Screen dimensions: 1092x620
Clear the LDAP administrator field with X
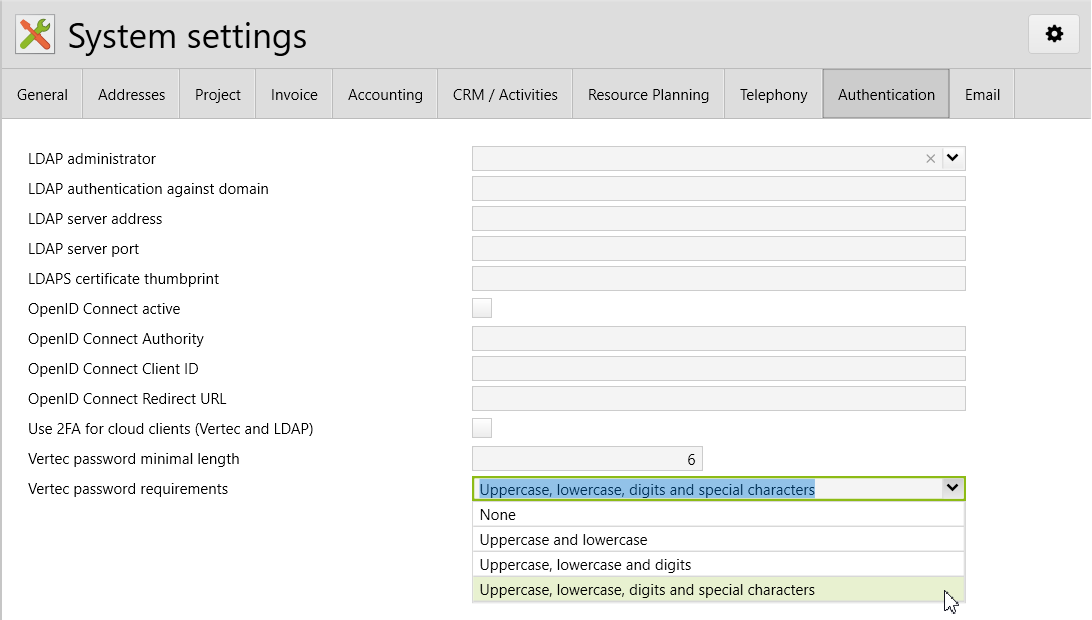[930, 158]
